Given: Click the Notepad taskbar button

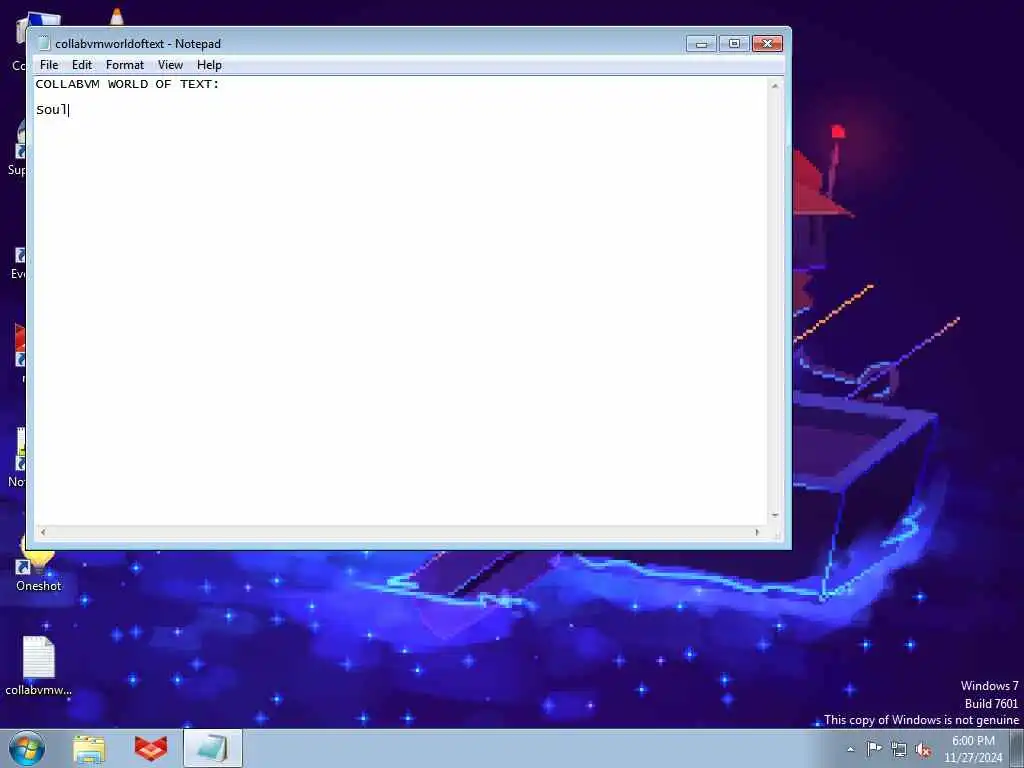Looking at the screenshot, I should point(213,748).
